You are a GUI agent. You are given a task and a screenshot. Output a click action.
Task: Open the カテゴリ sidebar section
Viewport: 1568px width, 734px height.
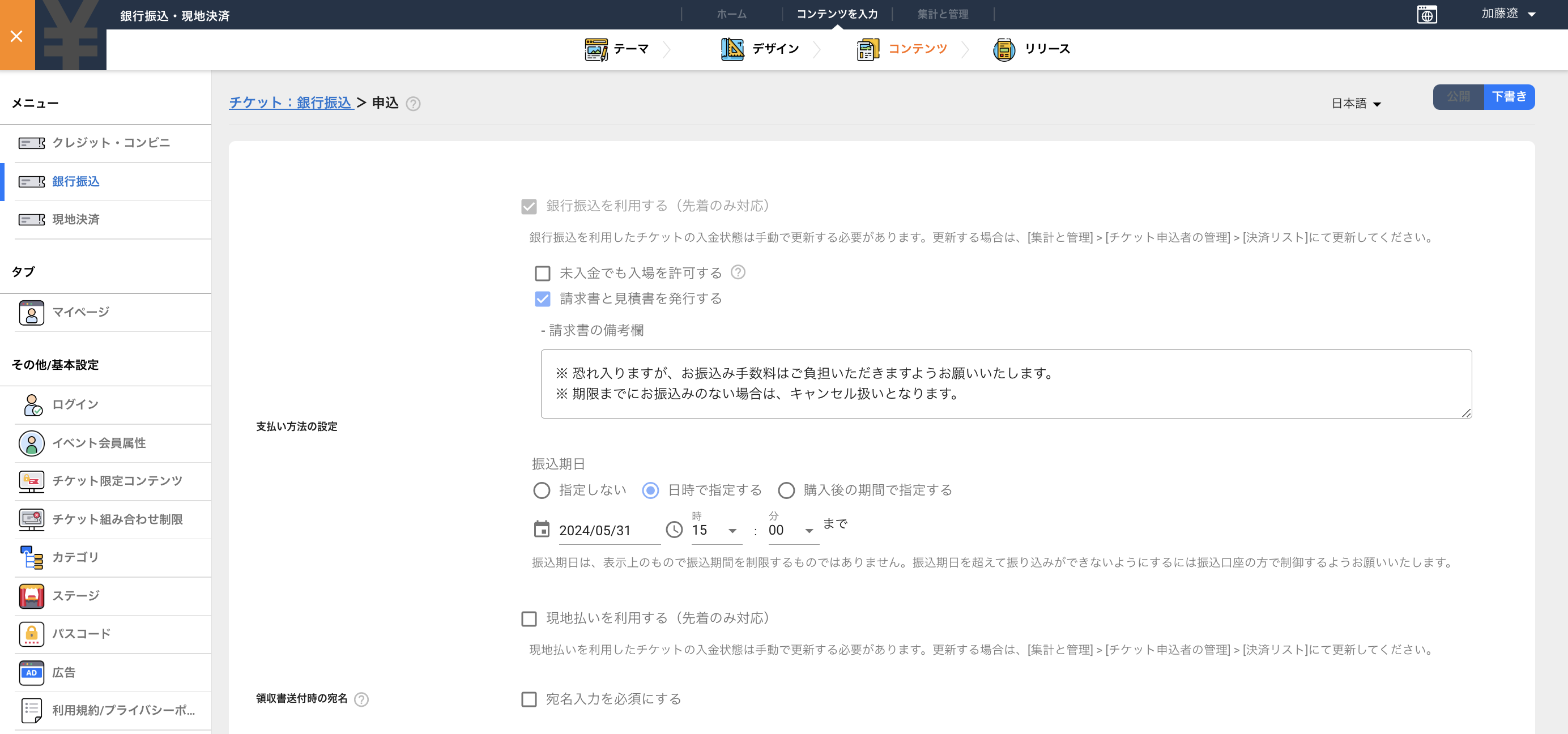pos(32,557)
